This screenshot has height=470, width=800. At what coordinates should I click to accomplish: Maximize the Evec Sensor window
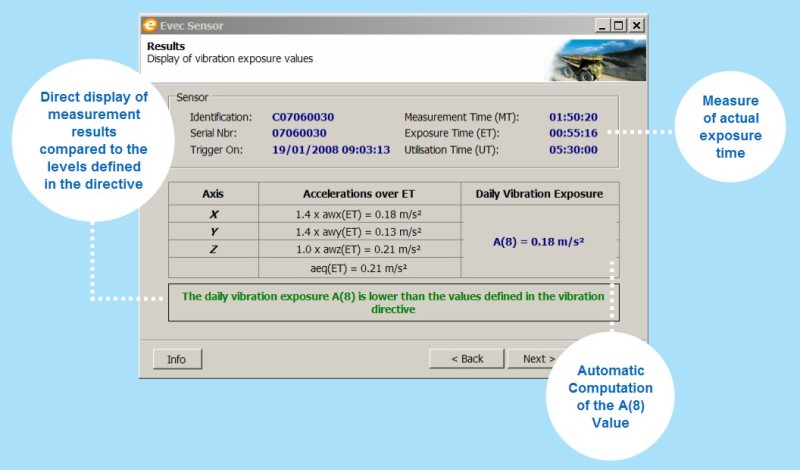(619, 26)
